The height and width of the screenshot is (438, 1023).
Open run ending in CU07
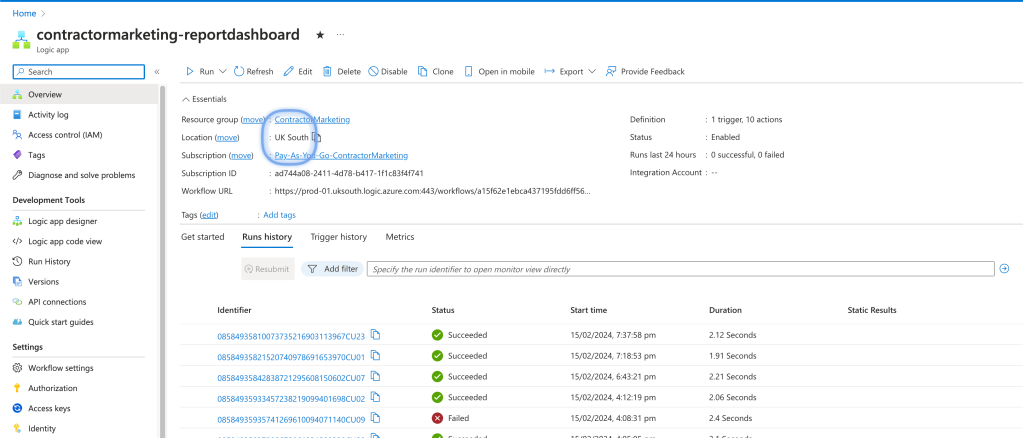point(291,378)
